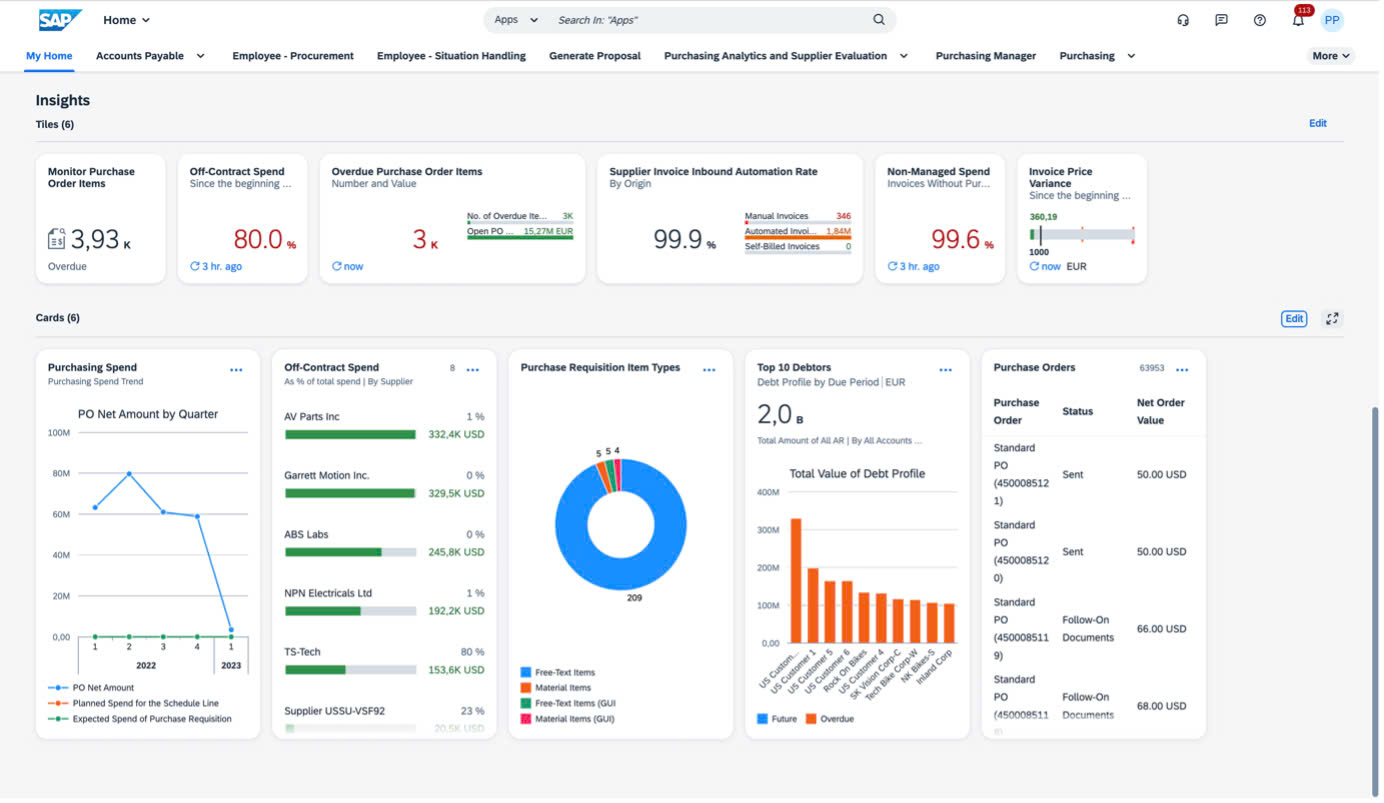Open the feedback chat icon
The image size is (1384, 803).
[x=1221, y=19]
